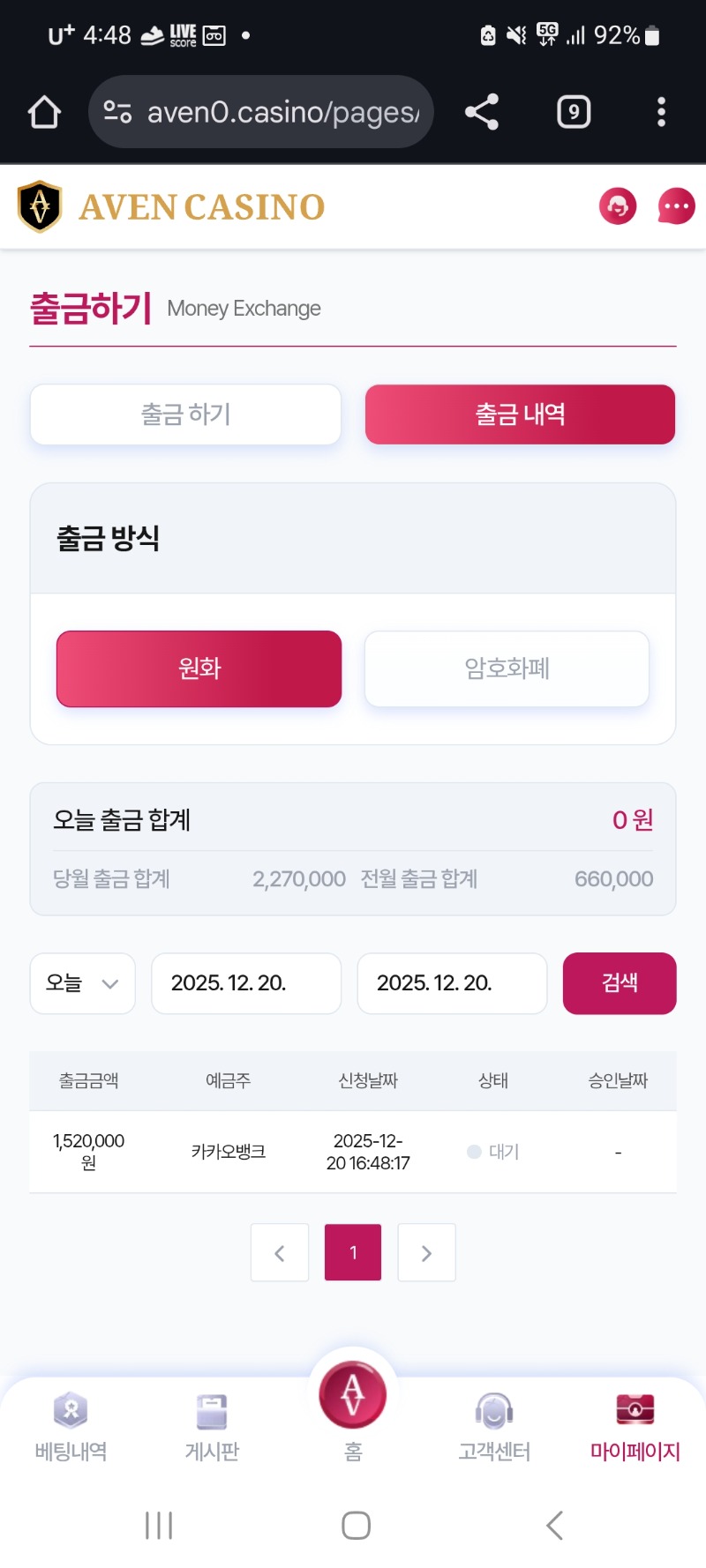This screenshot has width=706, height=1568.
Task: Open the browser tab switcher showing 9
Action: [x=574, y=112]
